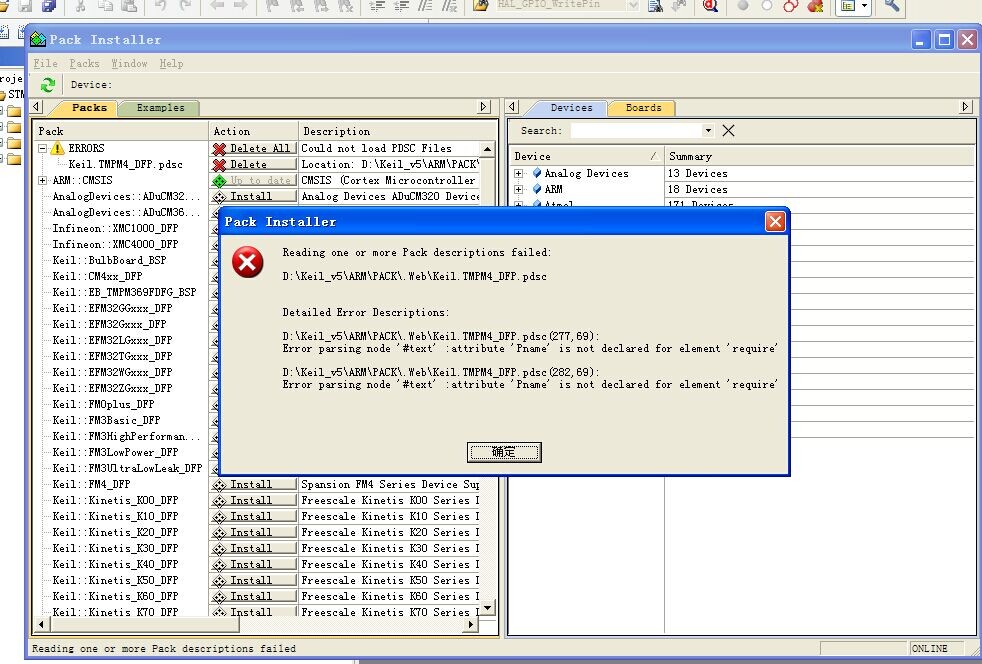Select the Keil::FM3LowPower_DFP pack row
982x664 pixels.
pyautogui.click(x=115, y=452)
